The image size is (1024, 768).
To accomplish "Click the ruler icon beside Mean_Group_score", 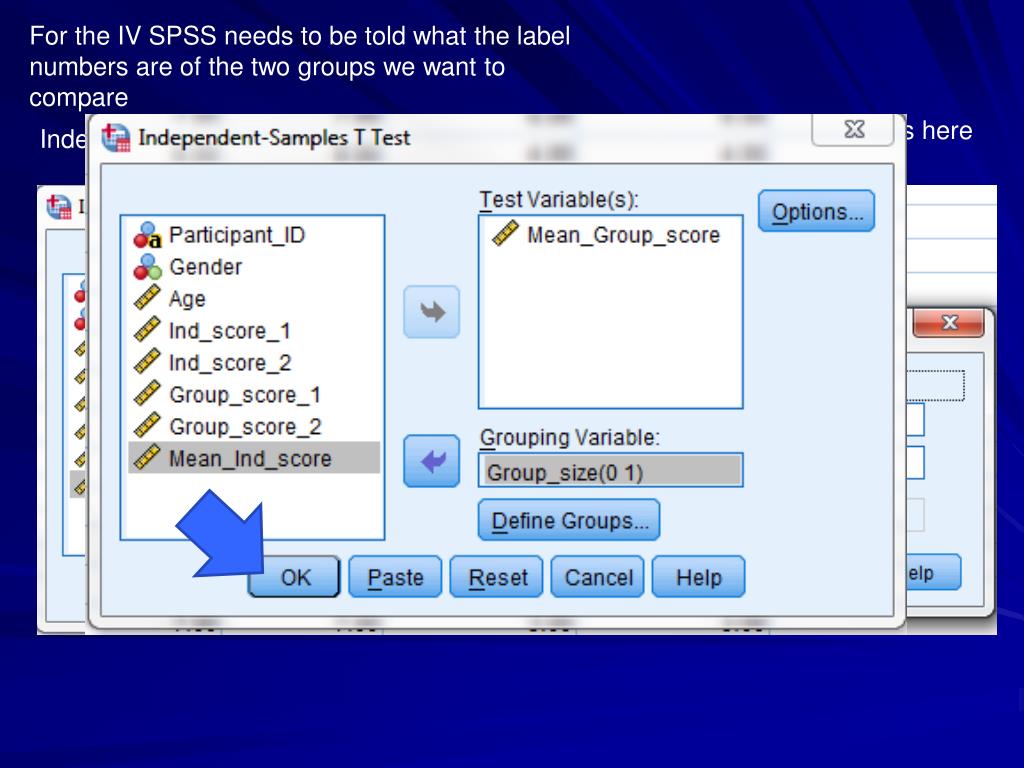I will (x=505, y=234).
